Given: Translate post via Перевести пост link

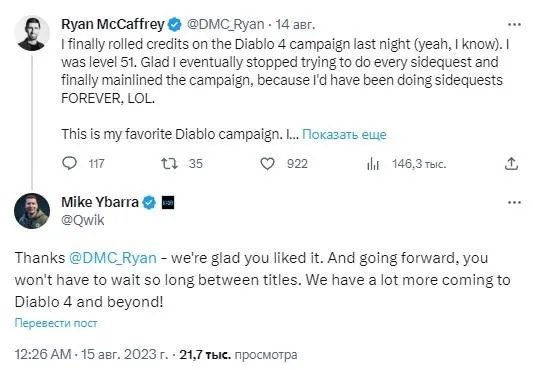Looking at the screenshot, I should point(56,323).
